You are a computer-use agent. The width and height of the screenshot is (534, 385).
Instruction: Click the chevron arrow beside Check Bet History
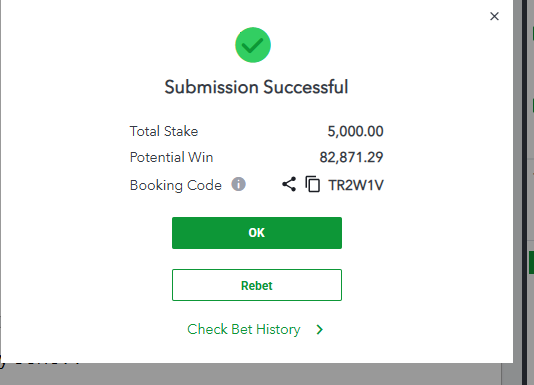pyautogui.click(x=319, y=329)
